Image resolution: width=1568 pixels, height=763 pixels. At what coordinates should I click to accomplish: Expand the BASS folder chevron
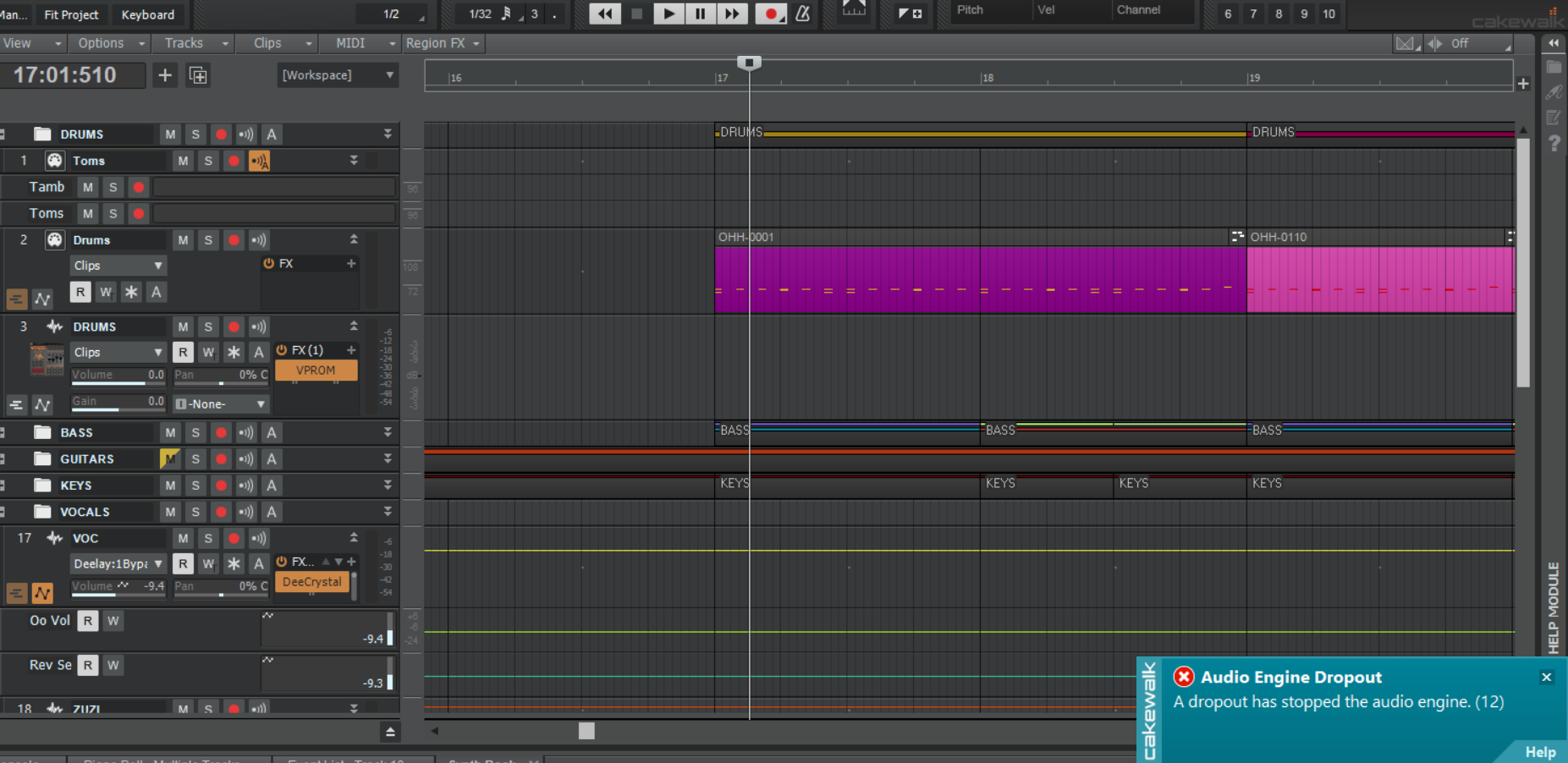pos(388,432)
